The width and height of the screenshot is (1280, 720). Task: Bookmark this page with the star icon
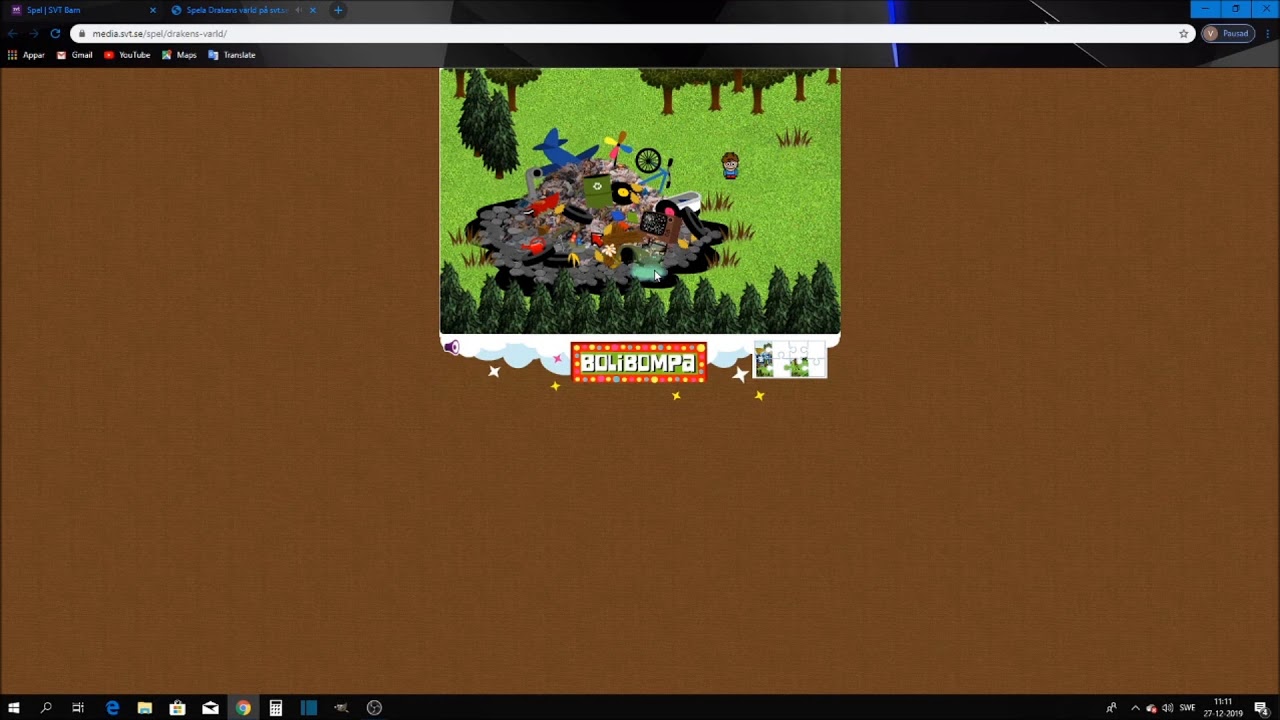pos(1184,33)
